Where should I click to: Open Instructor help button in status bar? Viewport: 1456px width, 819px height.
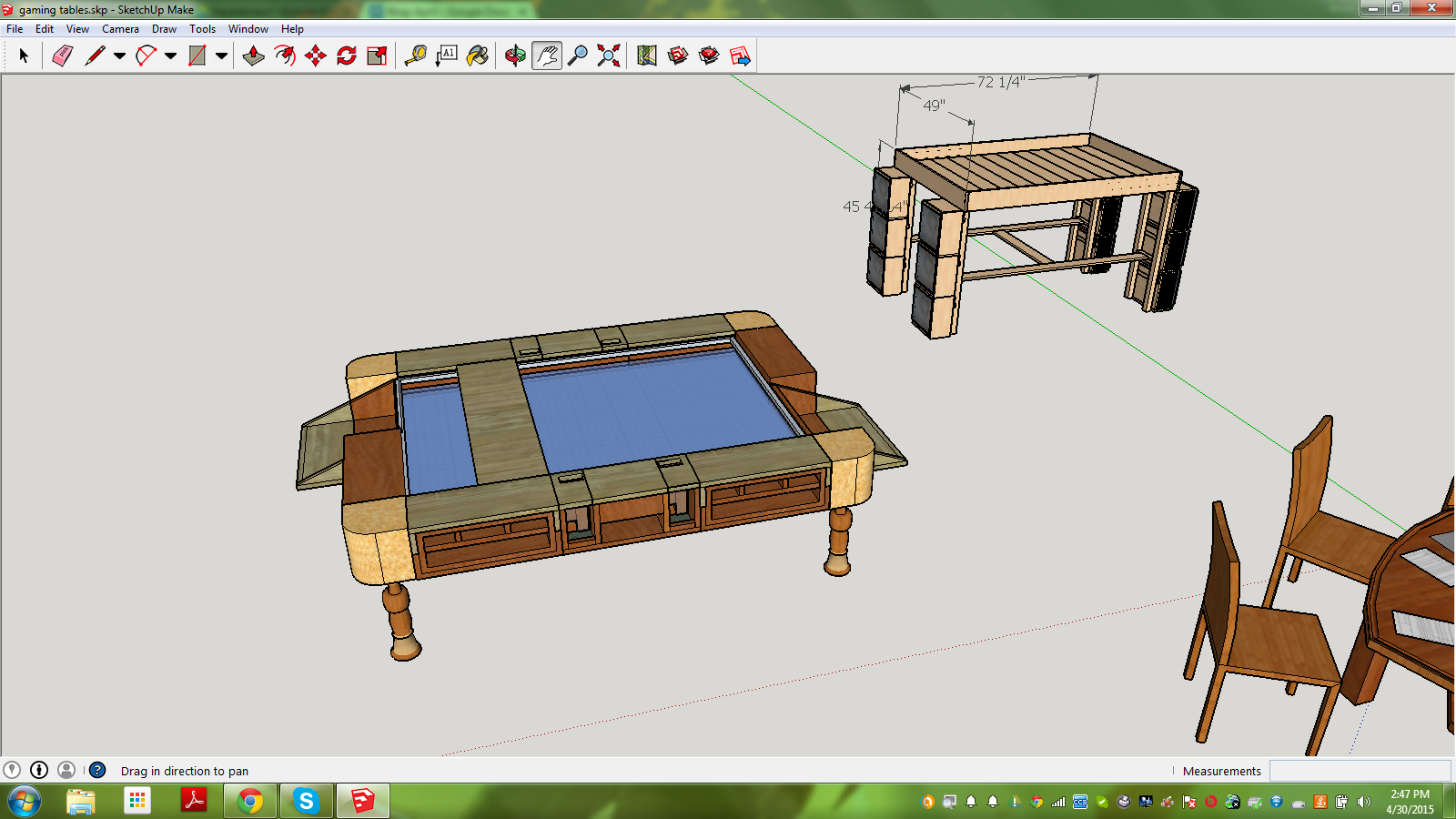[97, 770]
